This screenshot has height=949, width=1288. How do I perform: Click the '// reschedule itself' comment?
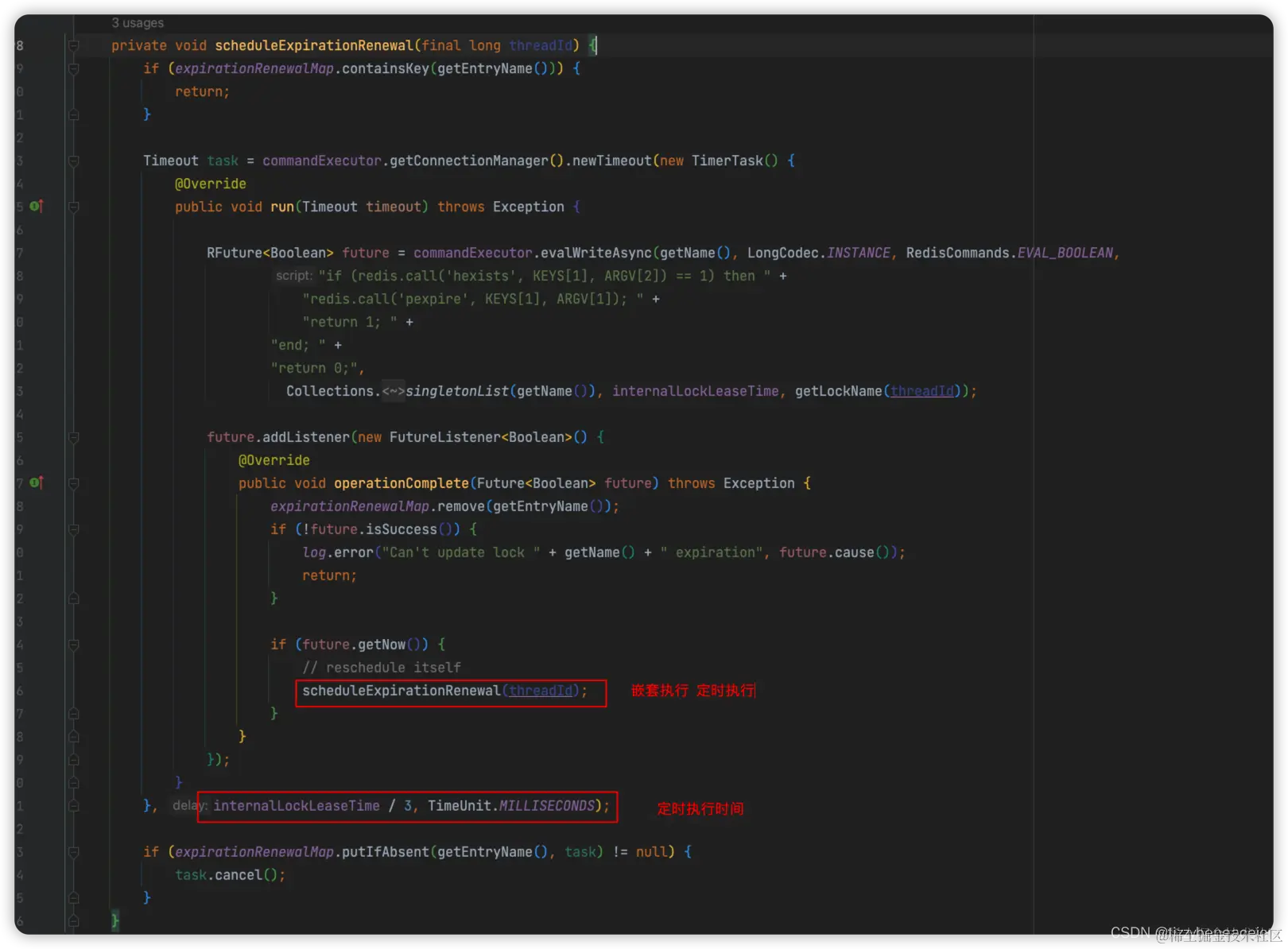pos(382,668)
